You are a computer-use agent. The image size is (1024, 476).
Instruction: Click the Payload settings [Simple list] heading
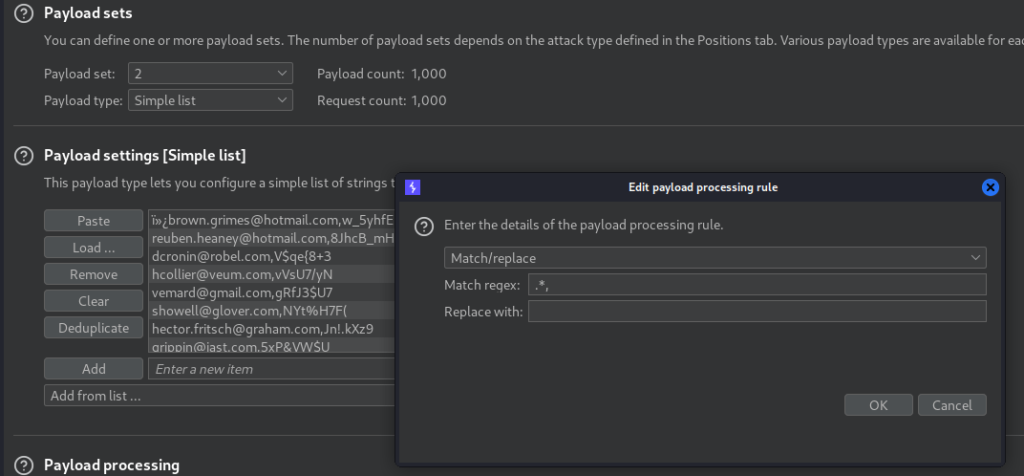pyautogui.click(x=145, y=156)
